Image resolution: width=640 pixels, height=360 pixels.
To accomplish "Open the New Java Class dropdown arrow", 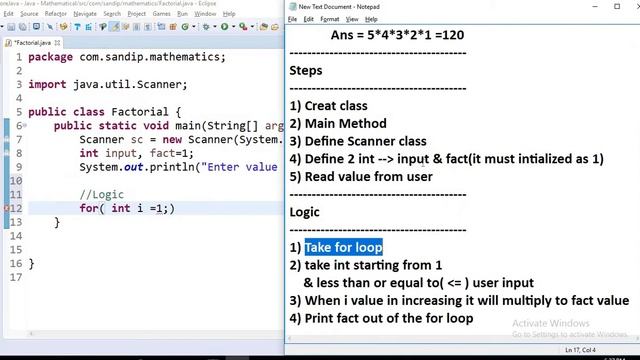I will [194, 27].
